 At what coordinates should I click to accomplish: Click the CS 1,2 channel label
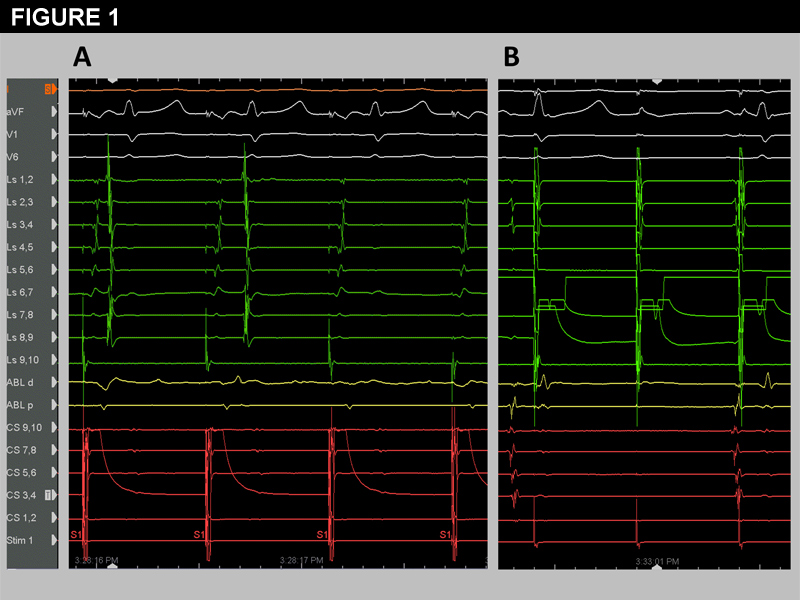click(20, 518)
